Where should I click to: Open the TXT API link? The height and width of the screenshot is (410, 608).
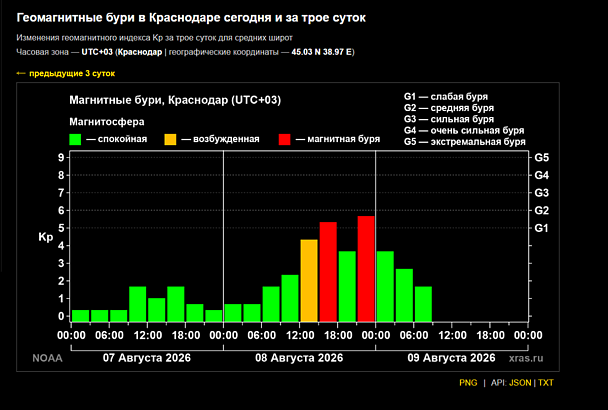pos(546,382)
